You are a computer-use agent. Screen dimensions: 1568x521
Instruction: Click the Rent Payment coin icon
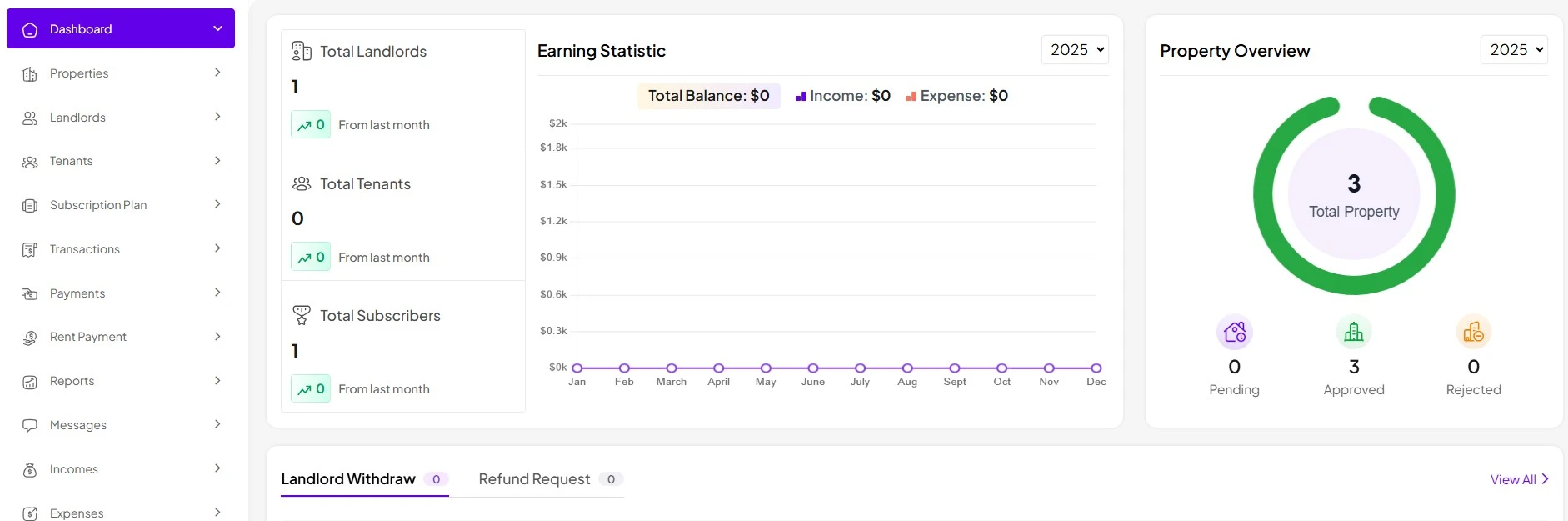pos(30,338)
